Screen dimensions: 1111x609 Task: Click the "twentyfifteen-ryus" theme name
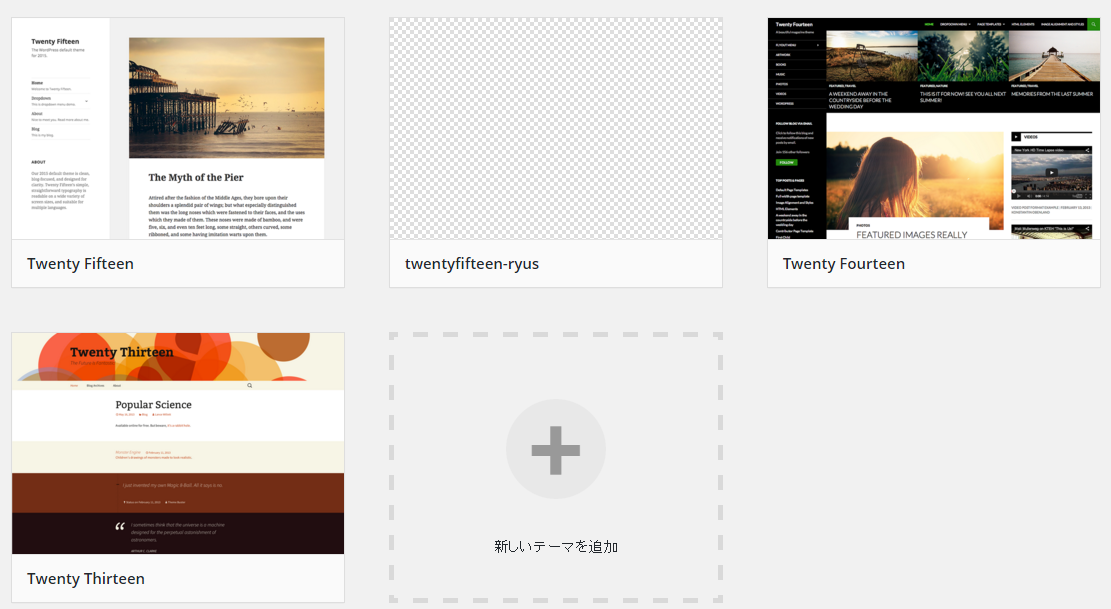[x=472, y=264]
